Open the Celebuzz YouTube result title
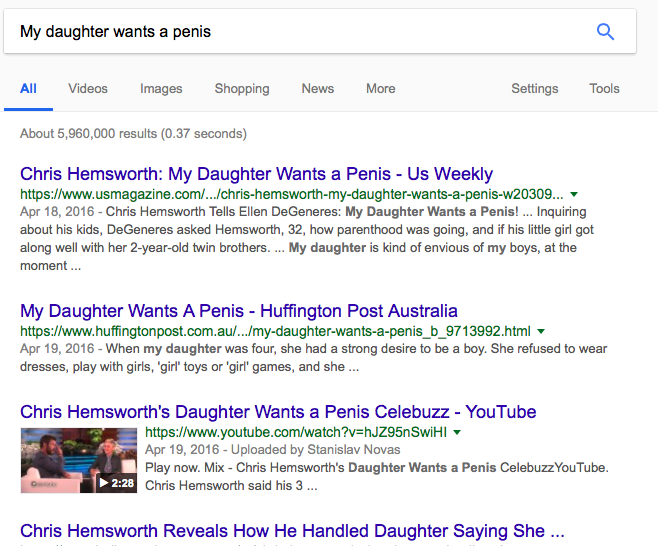This screenshot has height=546, width=658. (278, 412)
